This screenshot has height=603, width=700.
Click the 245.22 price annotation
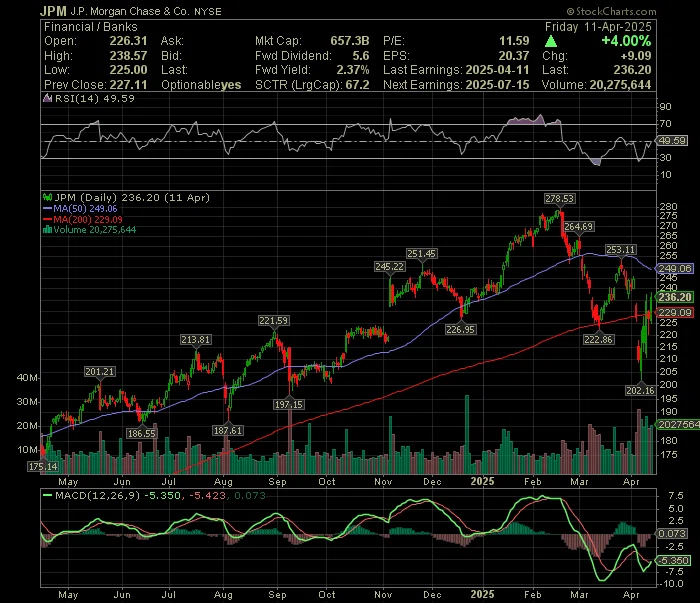(389, 267)
